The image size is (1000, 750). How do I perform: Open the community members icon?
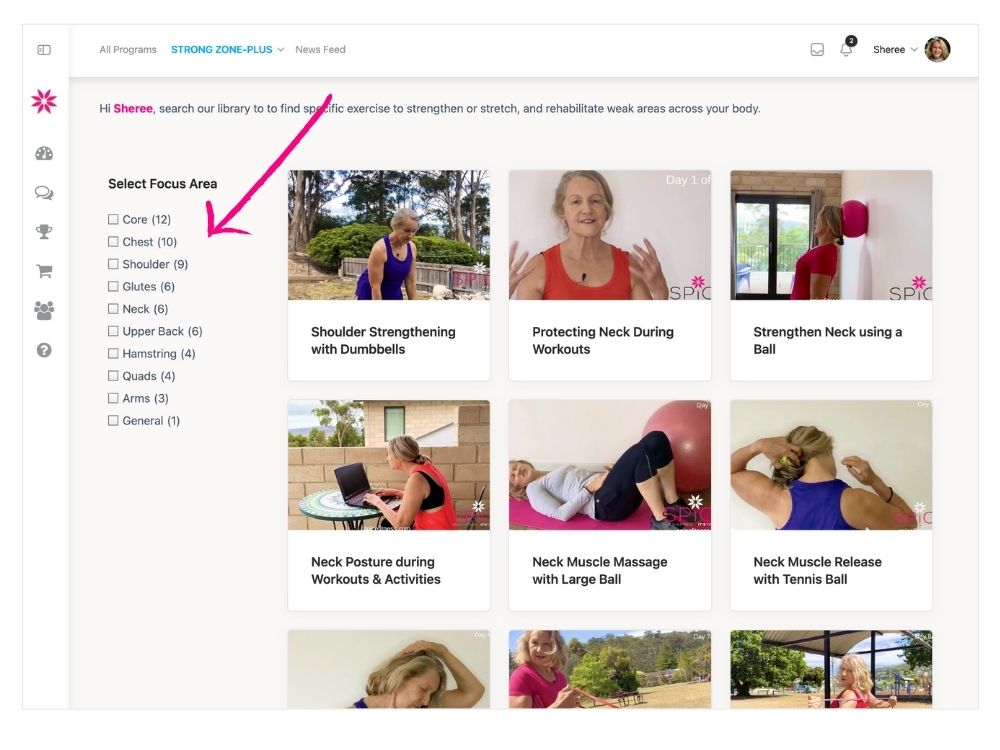click(x=44, y=311)
